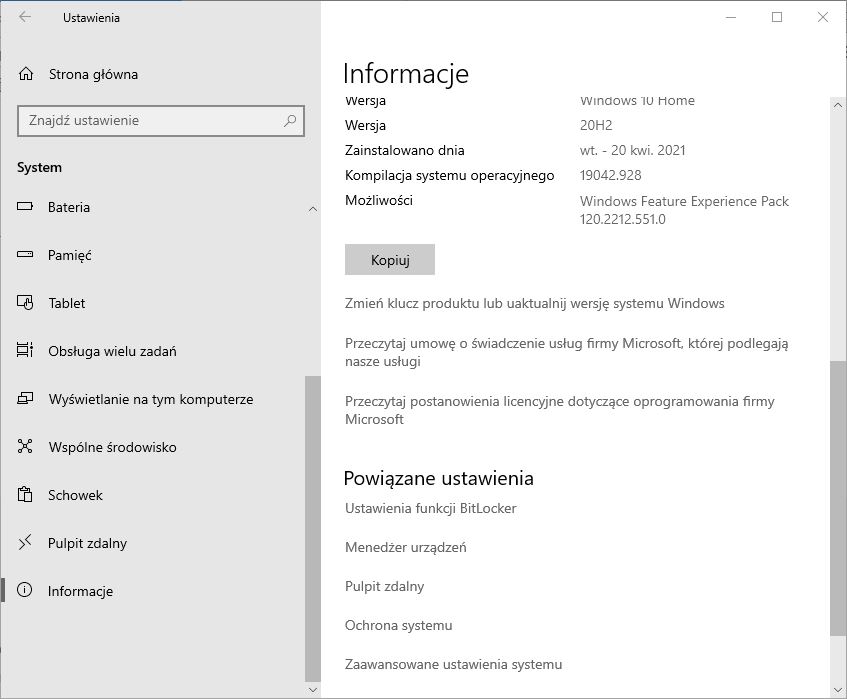This screenshot has width=847, height=699.
Task: Click main pane scrollbar up arrow
Action: 838,105
